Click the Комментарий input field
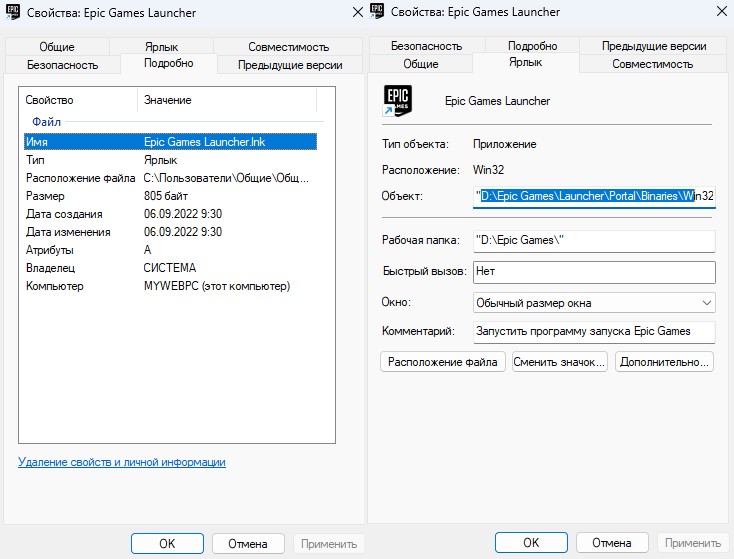This screenshot has height=559, width=734. [594, 331]
